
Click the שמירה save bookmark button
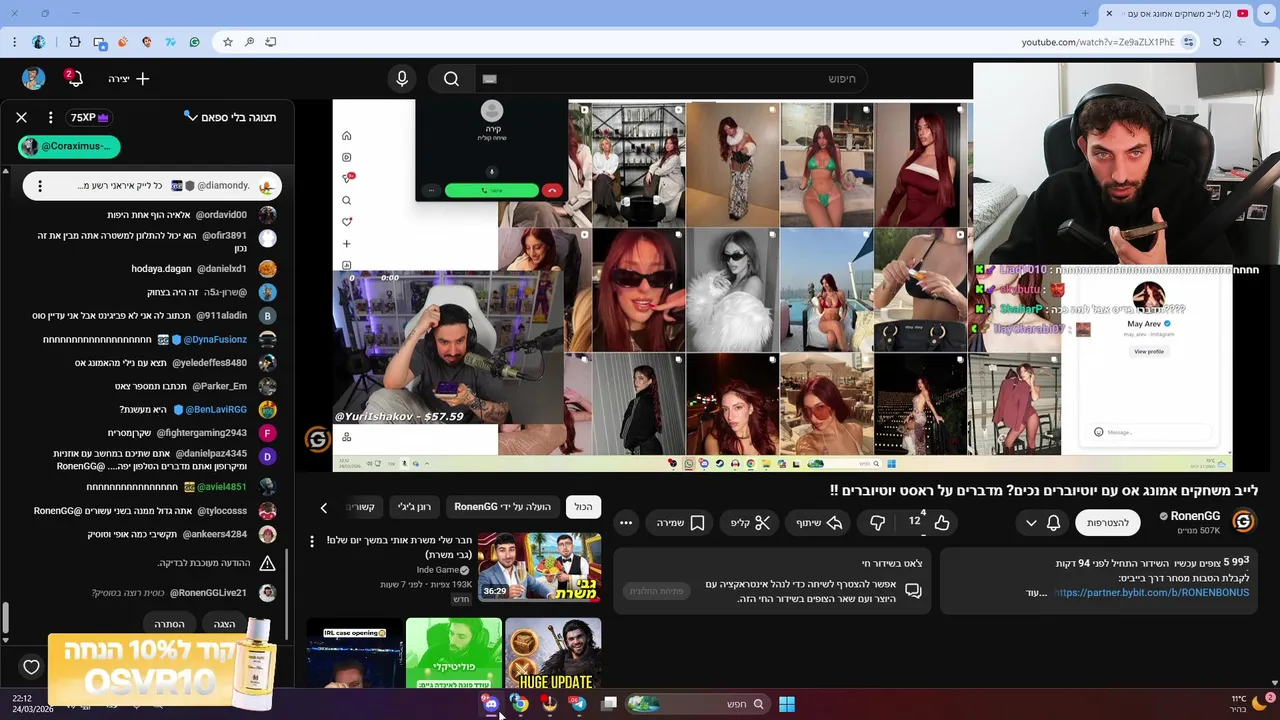point(681,522)
